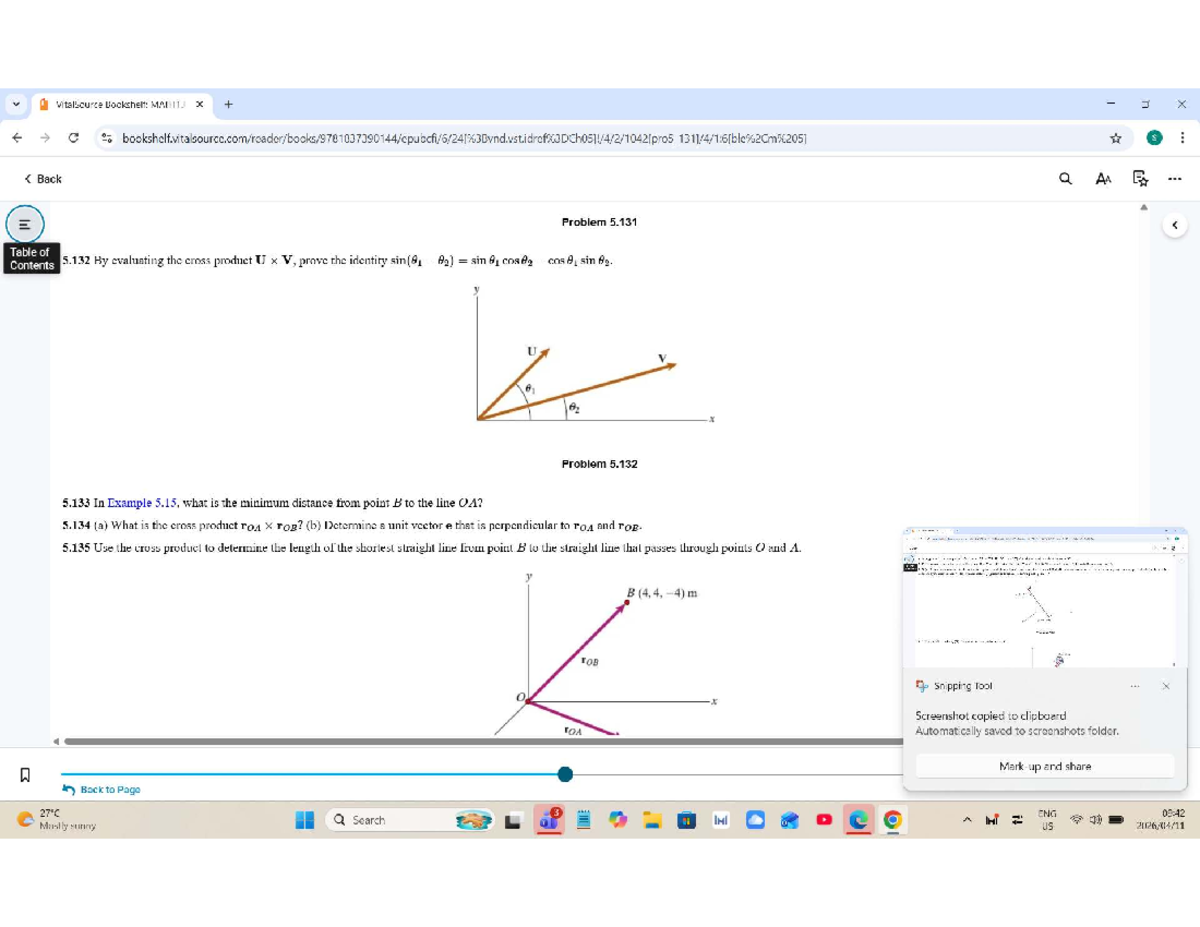
Task: Open a new browser tab
Action: (229, 104)
